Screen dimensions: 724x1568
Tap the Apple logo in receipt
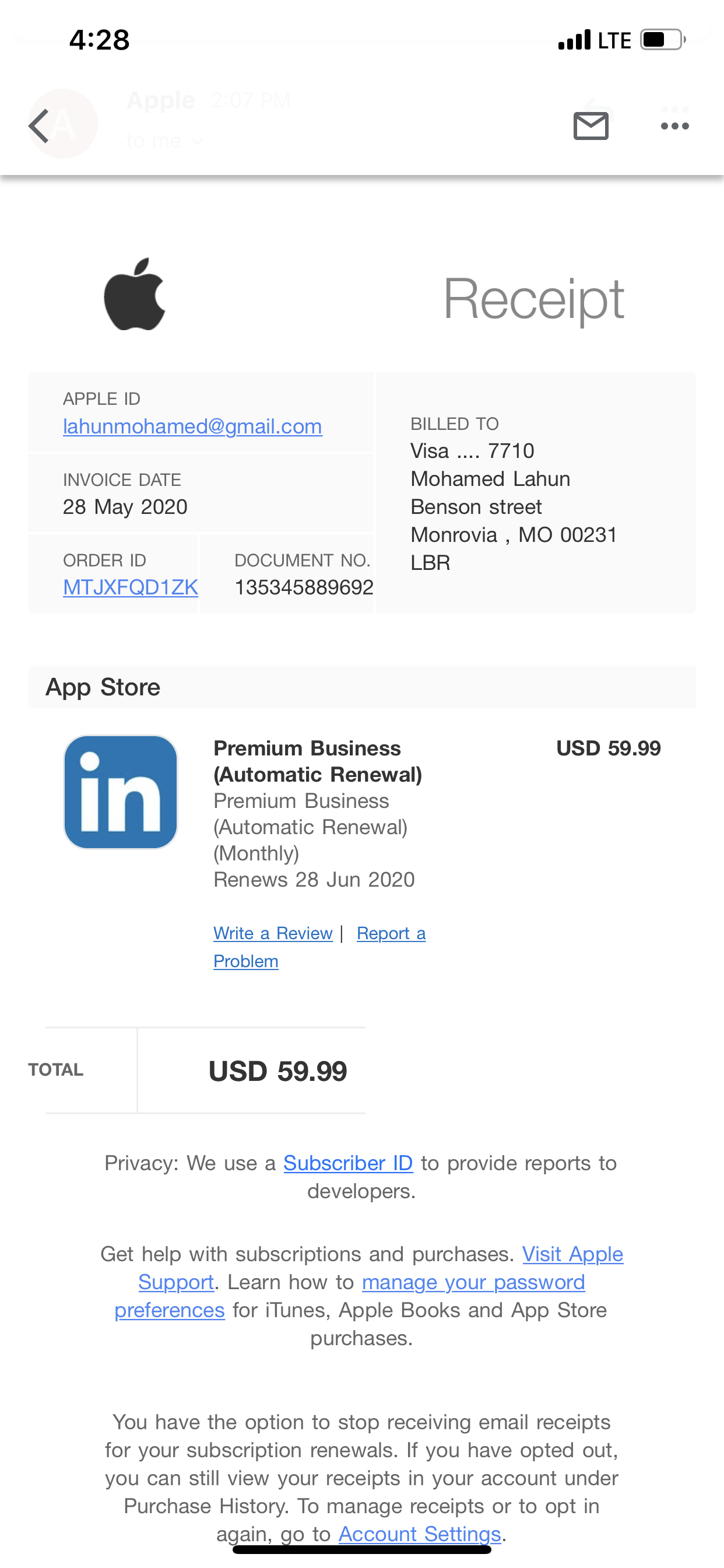(x=135, y=295)
